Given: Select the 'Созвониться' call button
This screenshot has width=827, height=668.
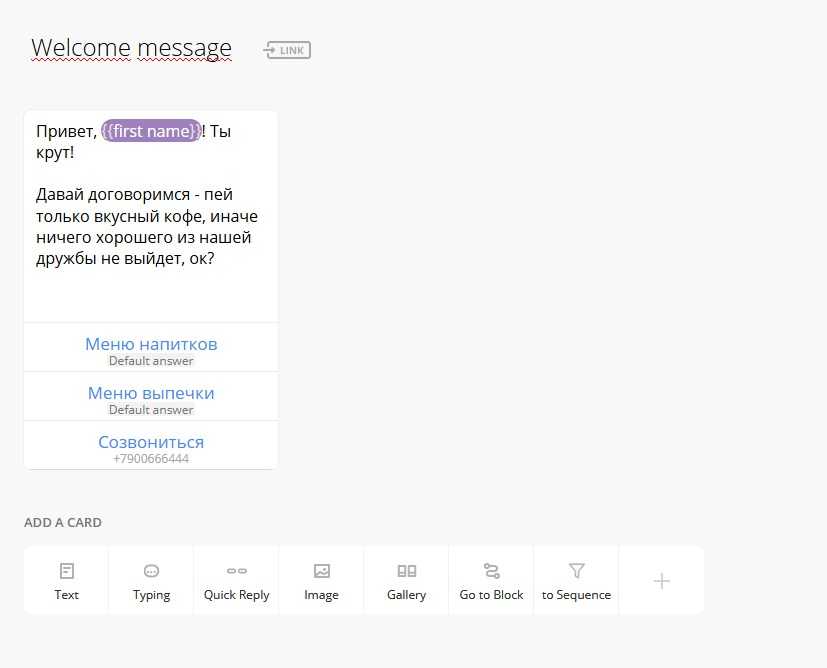Looking at the screenshot, I should [x=151, y=442].
